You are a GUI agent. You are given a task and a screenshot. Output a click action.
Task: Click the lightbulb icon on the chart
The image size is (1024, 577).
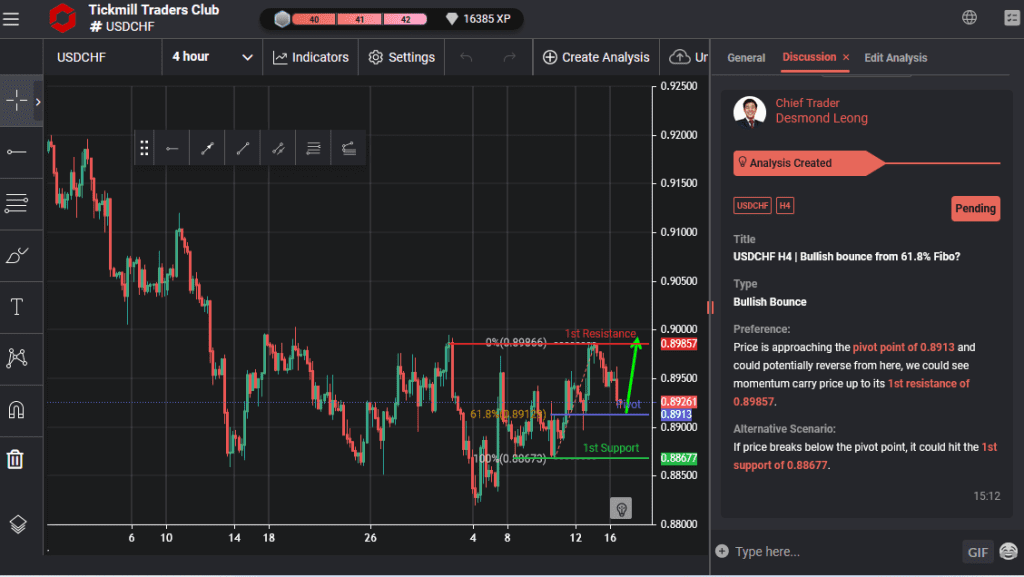pyautogui.click(x=620, y=508)
